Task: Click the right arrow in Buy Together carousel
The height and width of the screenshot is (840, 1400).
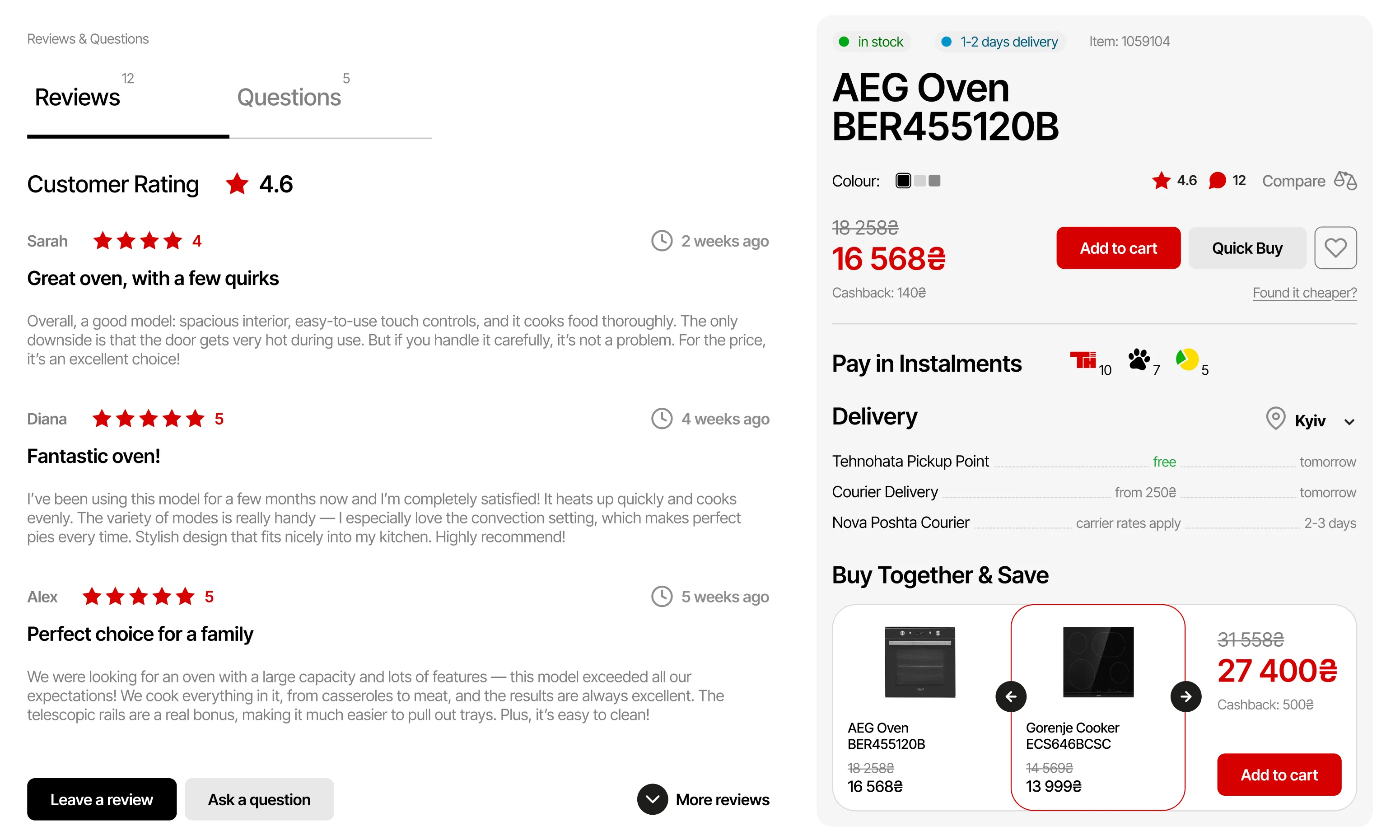Action: [1185, 696]
